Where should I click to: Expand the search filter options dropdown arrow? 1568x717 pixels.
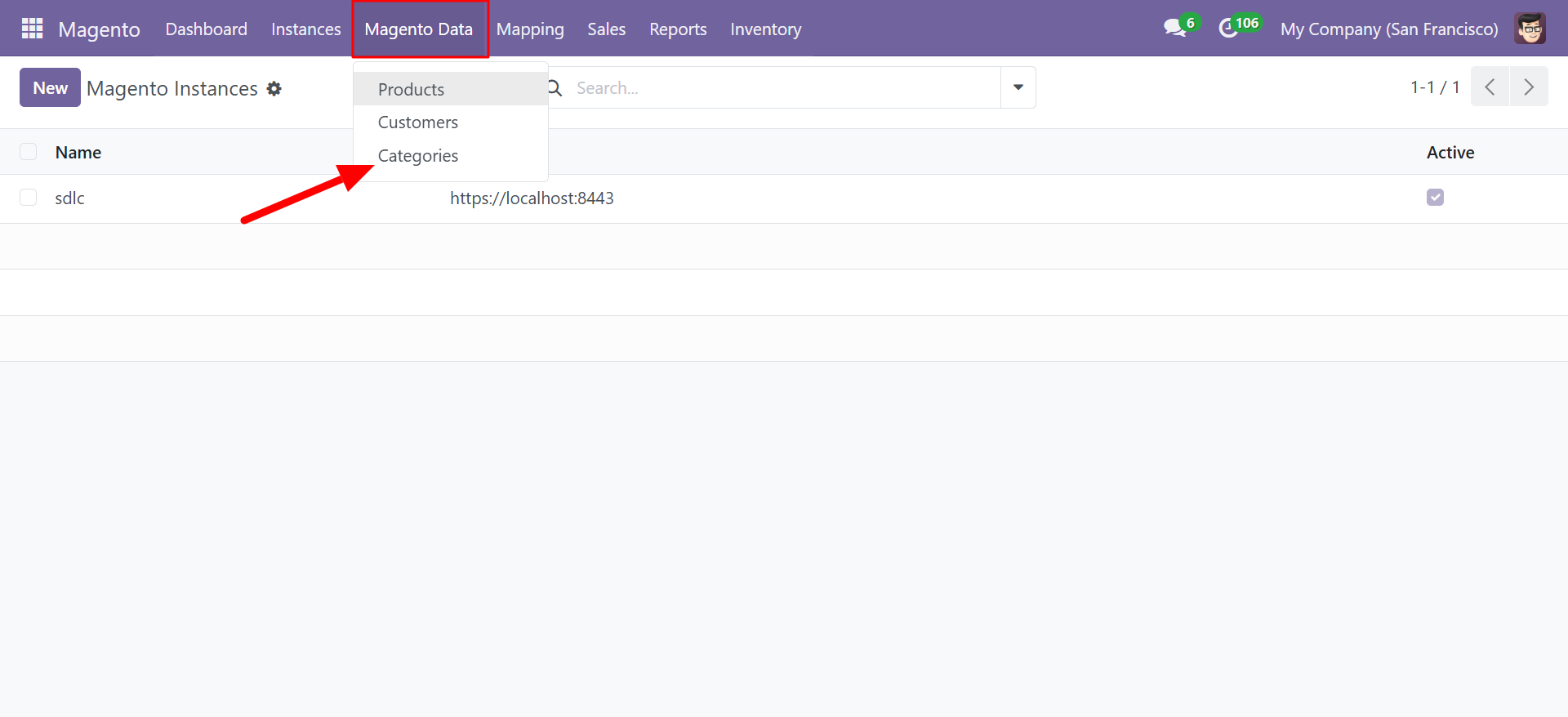click(1018, 87)
